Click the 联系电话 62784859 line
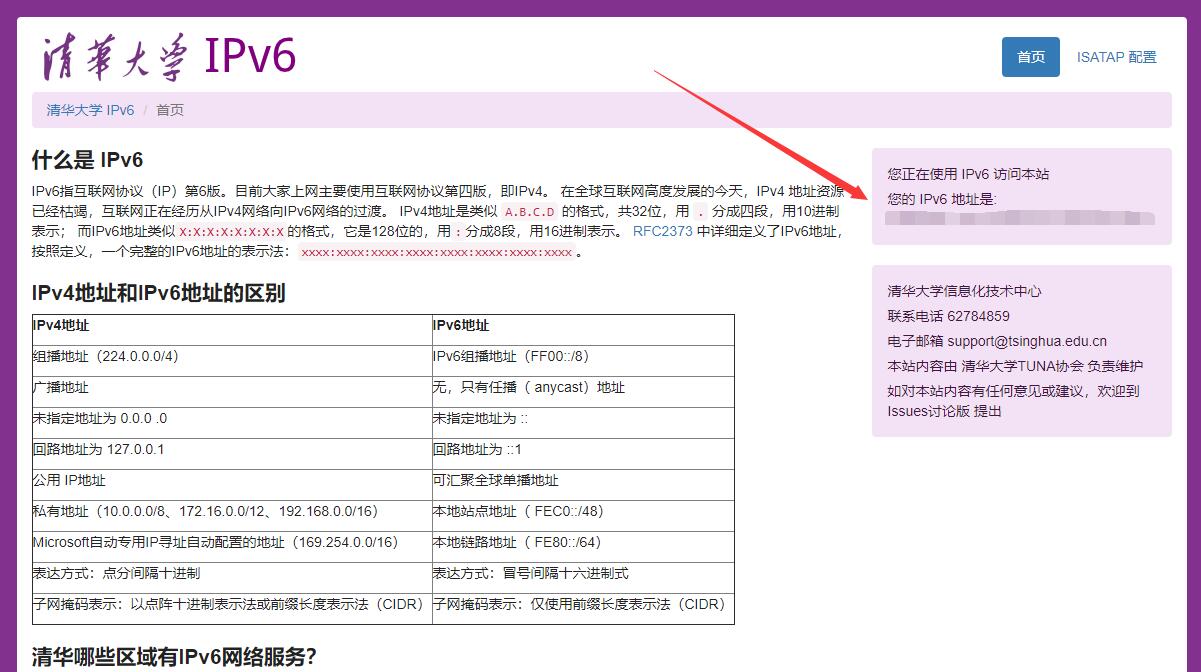The width and height of the screenshot is (1201, 672). (x=948, y=316)
